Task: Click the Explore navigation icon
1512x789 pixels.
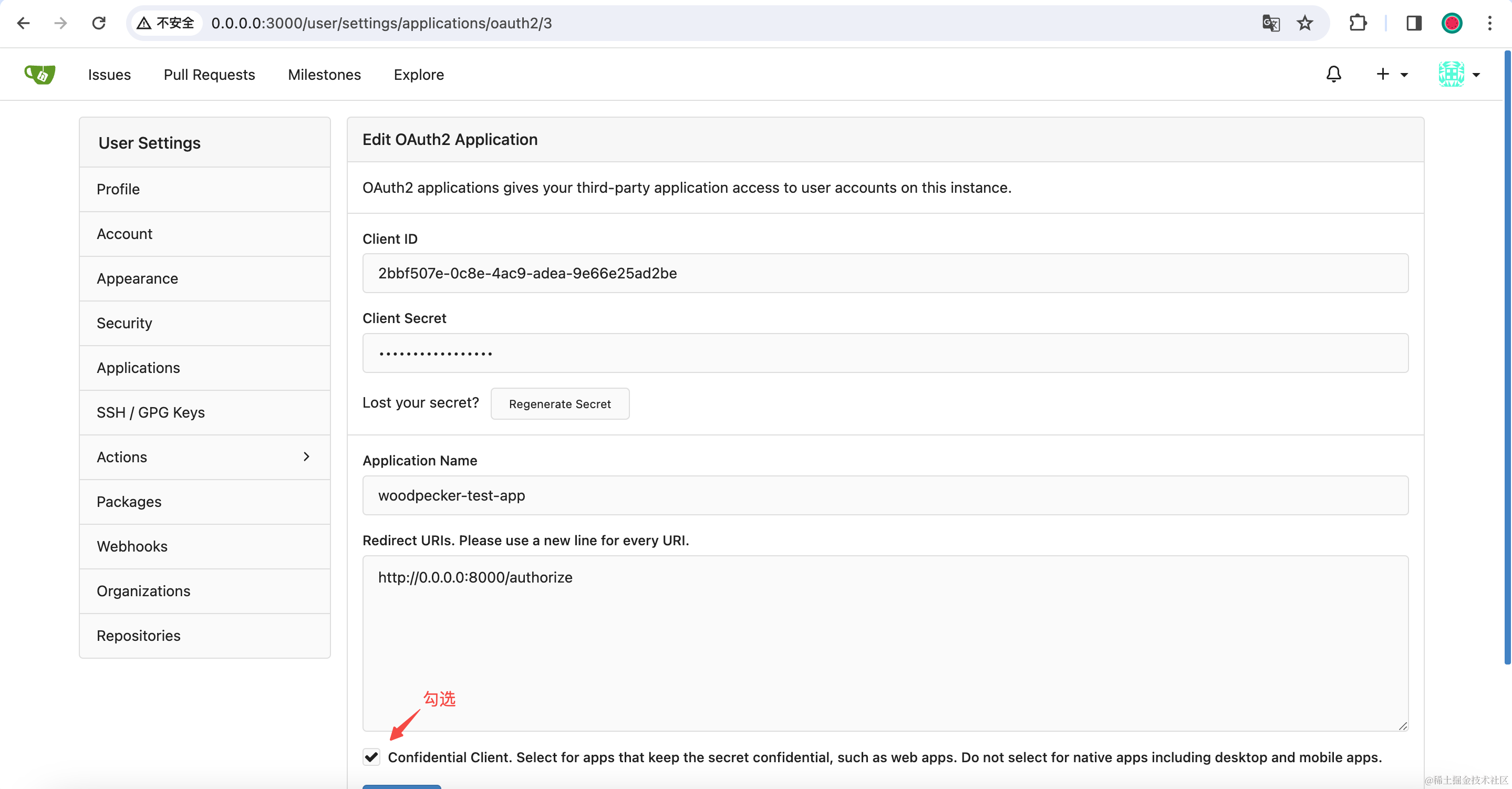Action: tap(418, 74)
